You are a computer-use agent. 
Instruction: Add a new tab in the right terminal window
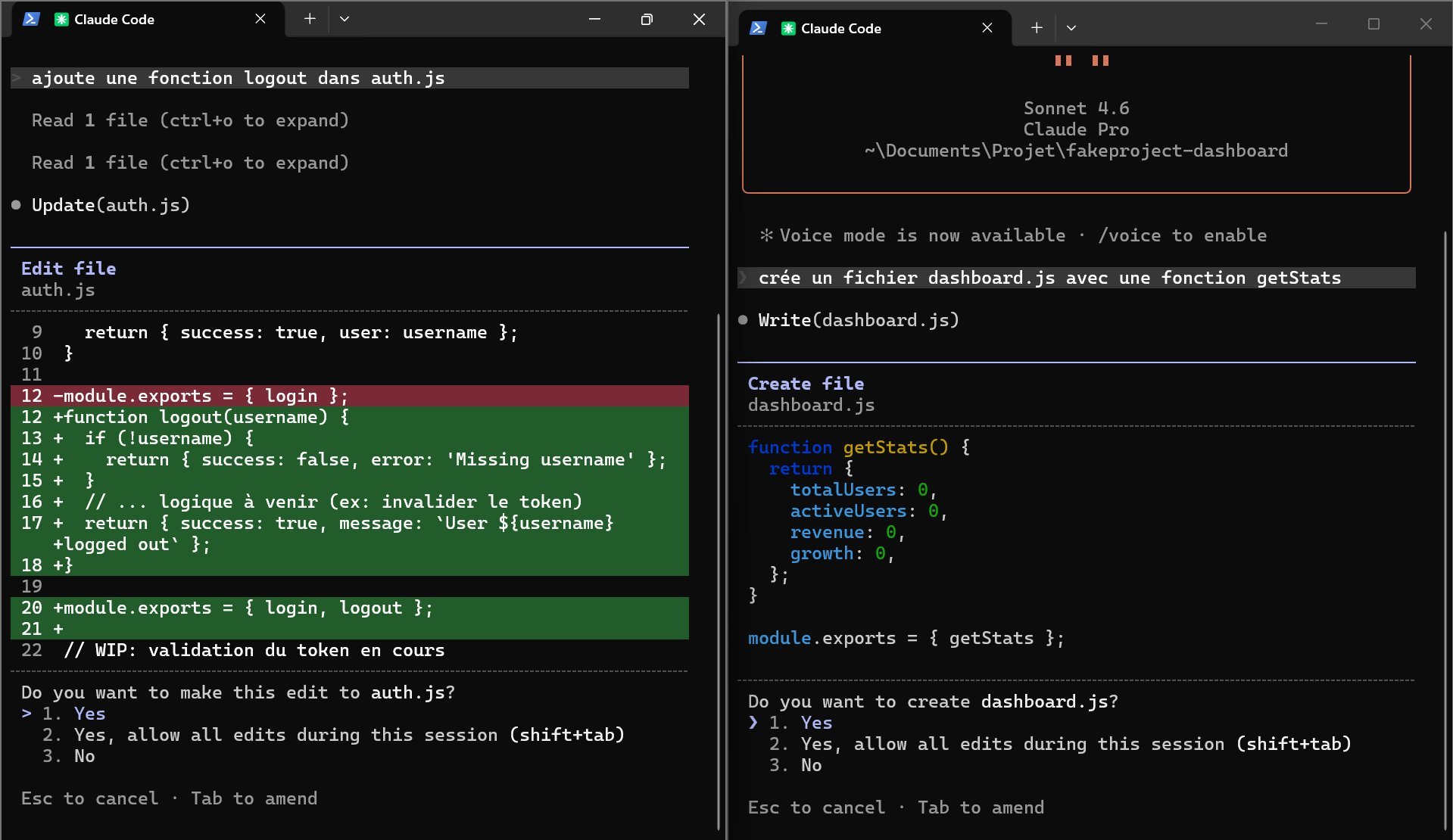click(x=1037, y=28)
